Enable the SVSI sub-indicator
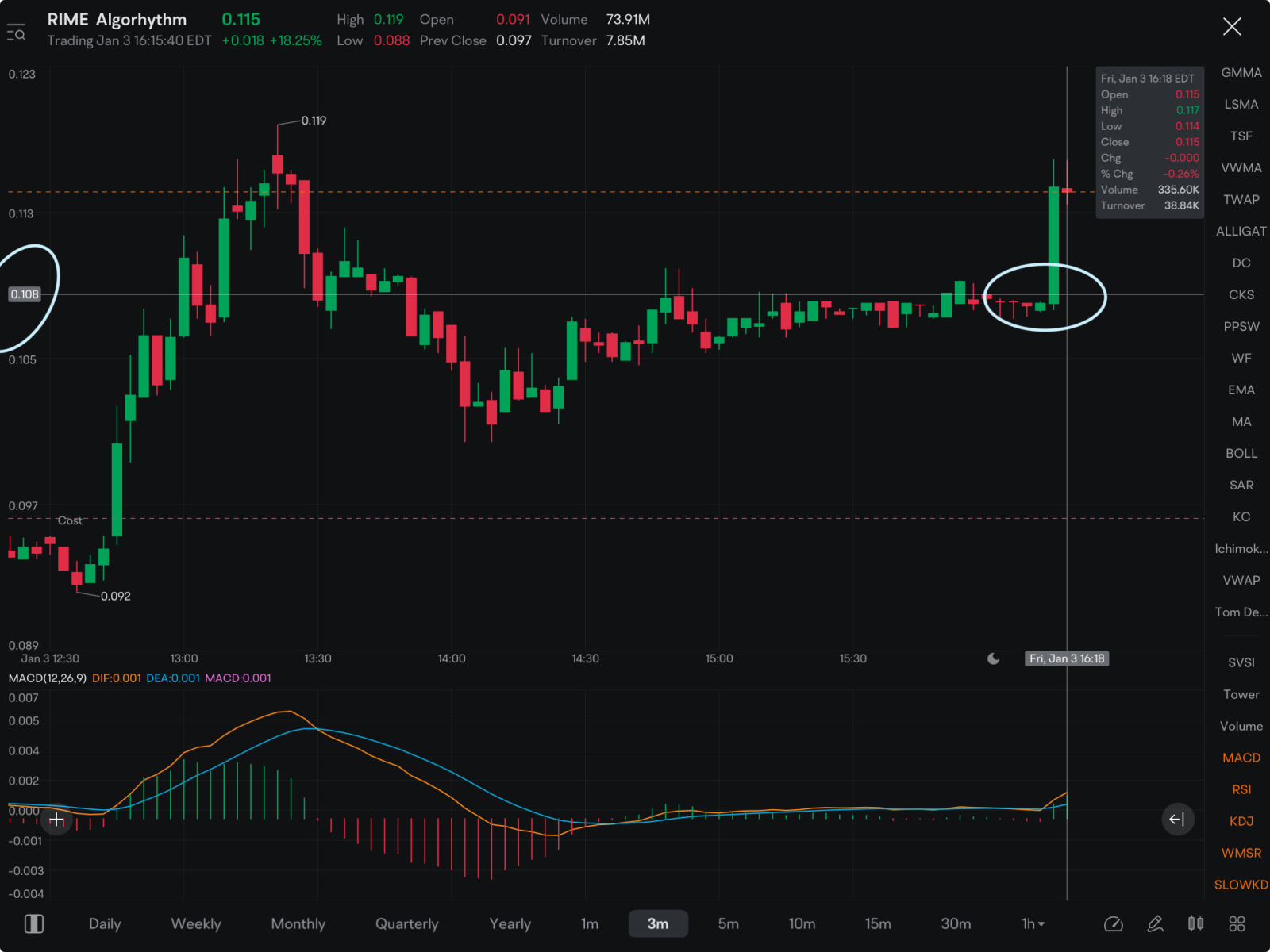Screen dimensions: 1270x952 coord(1241,662)
